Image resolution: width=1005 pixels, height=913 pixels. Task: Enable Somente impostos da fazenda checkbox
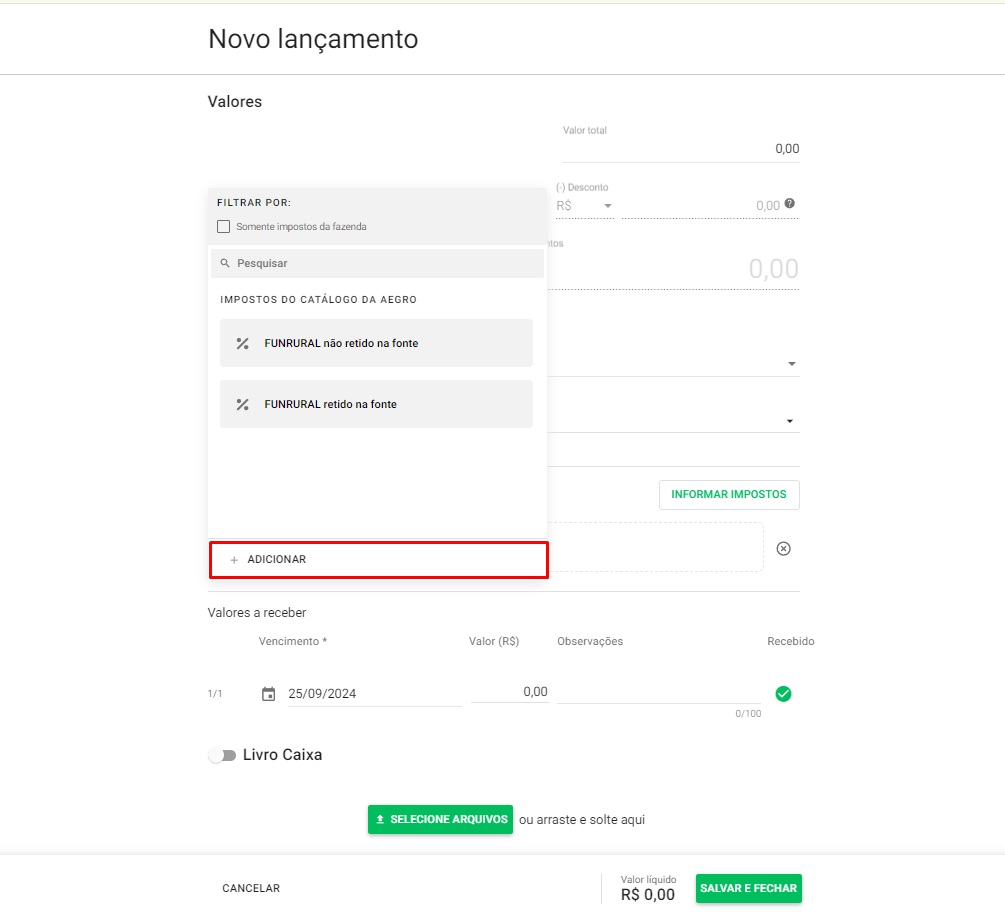coord(224,227)
